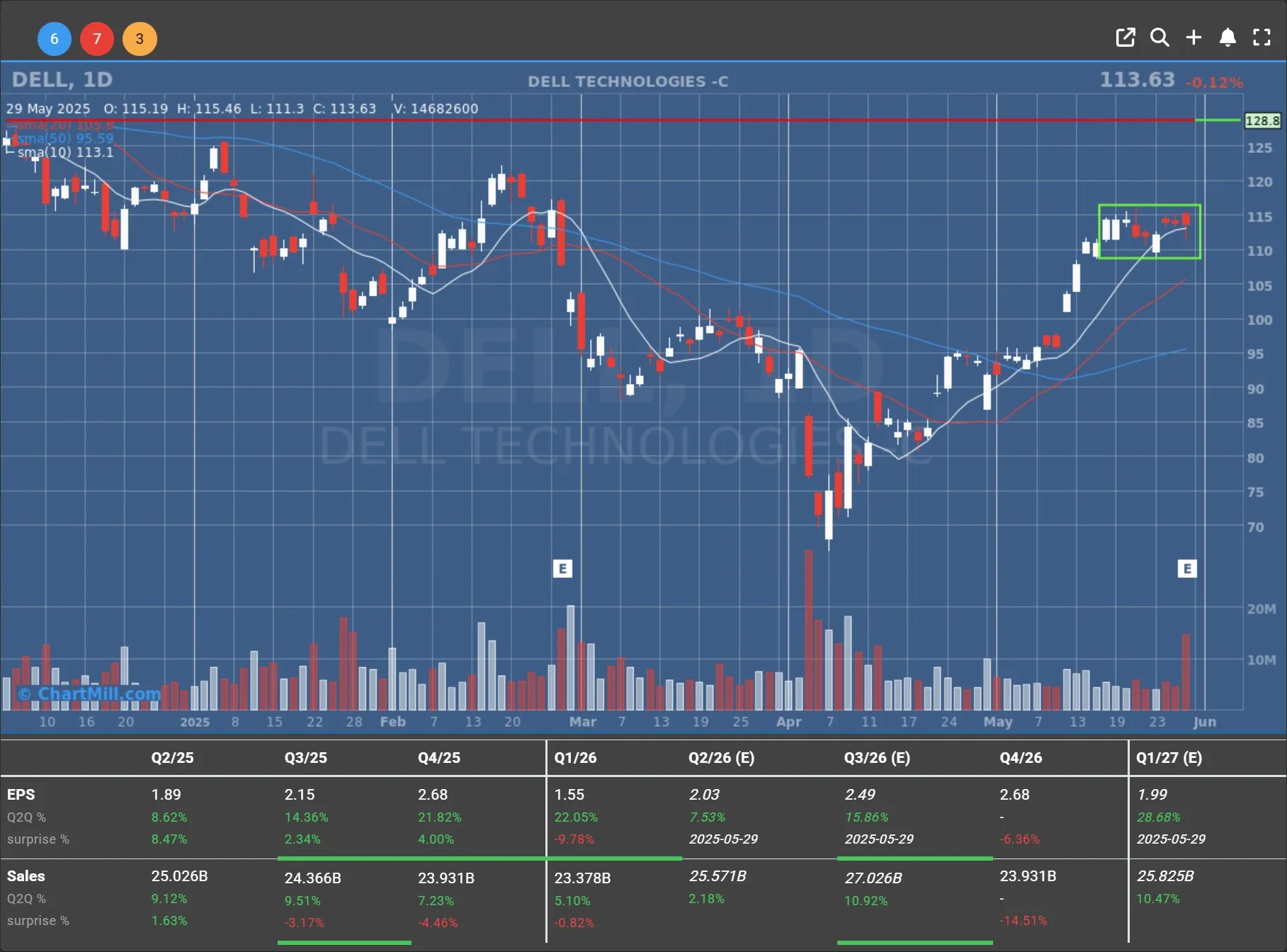Click the orange badge showing 3
Screen dimensions: 1287x952
click(140, 39)
